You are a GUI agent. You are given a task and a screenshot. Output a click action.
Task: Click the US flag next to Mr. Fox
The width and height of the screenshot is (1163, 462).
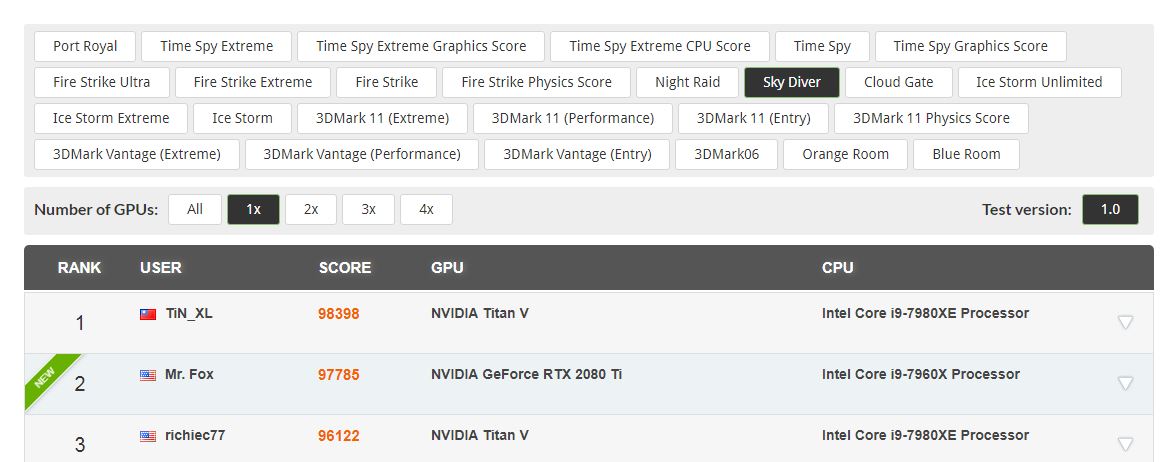[x=148, y=375]
